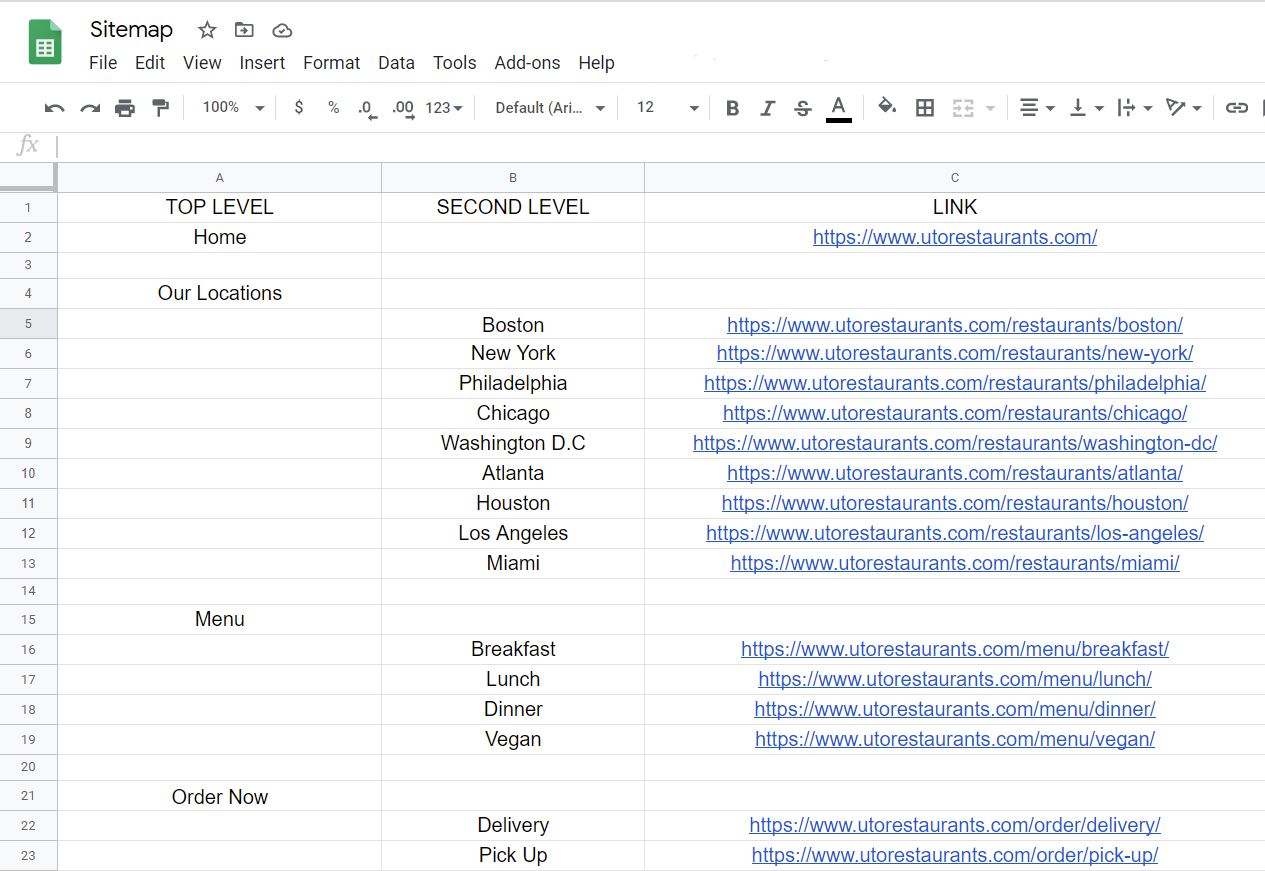
Task: Click the Undo arrow icon
Action: click(x=55, y=108)
